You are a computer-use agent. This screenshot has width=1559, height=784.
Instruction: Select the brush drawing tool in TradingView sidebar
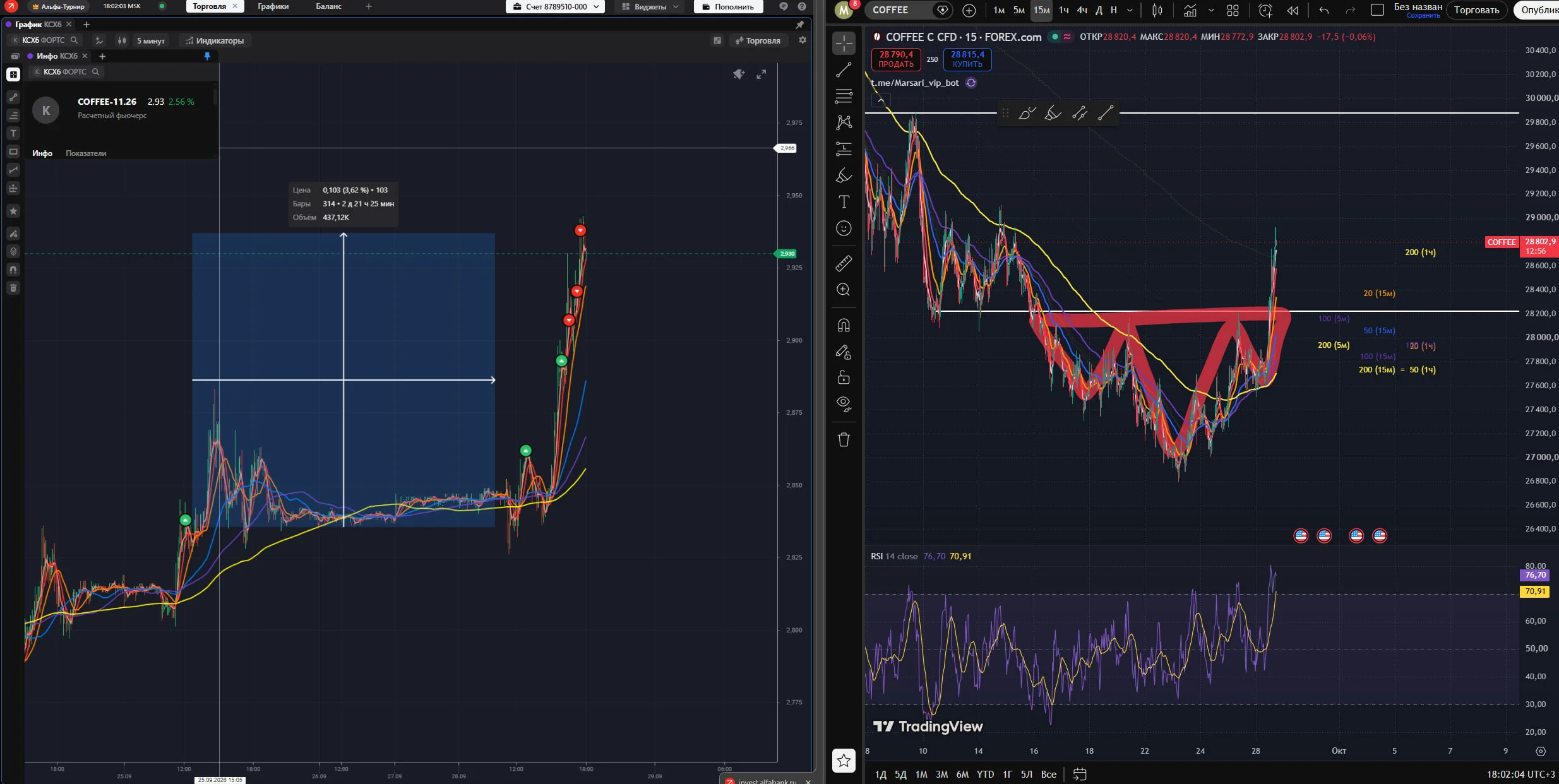[x=844, y=175]
